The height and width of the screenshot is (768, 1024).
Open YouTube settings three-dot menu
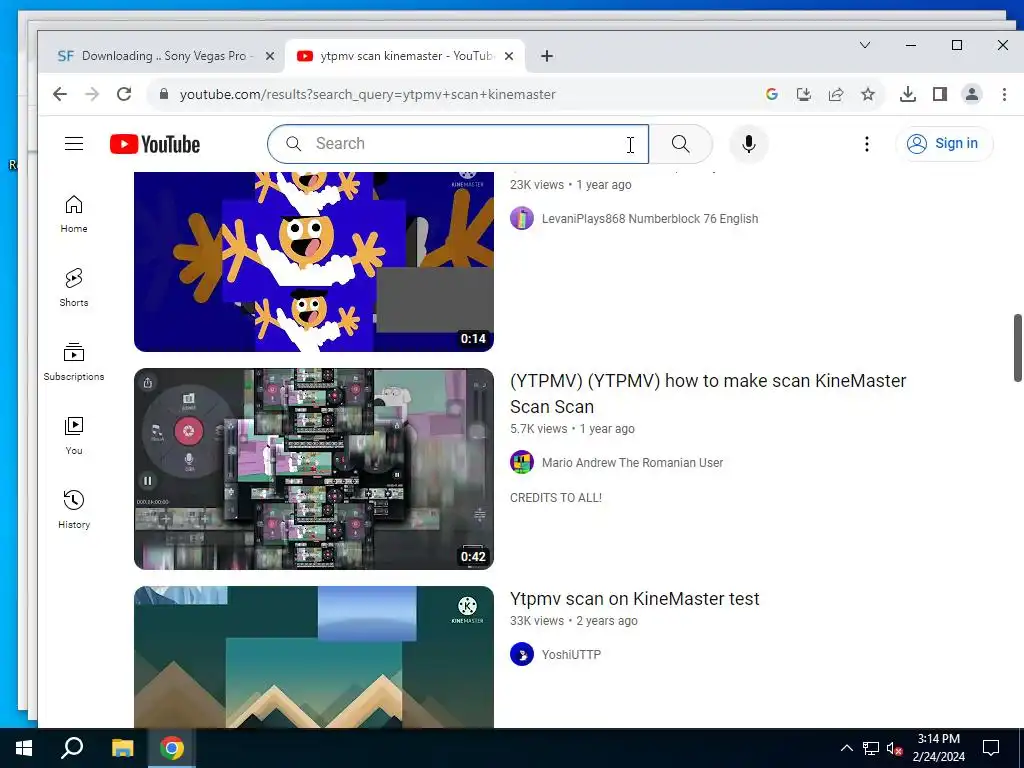pos(867,144)
